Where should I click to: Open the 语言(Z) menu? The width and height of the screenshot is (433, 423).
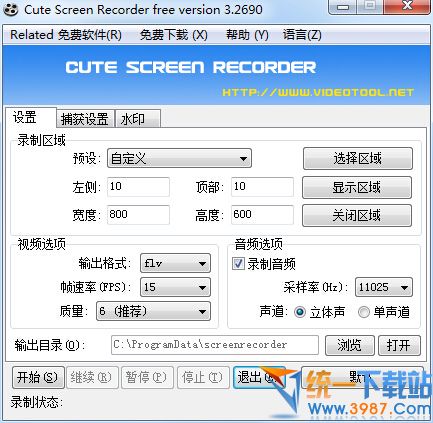point(302,35)
